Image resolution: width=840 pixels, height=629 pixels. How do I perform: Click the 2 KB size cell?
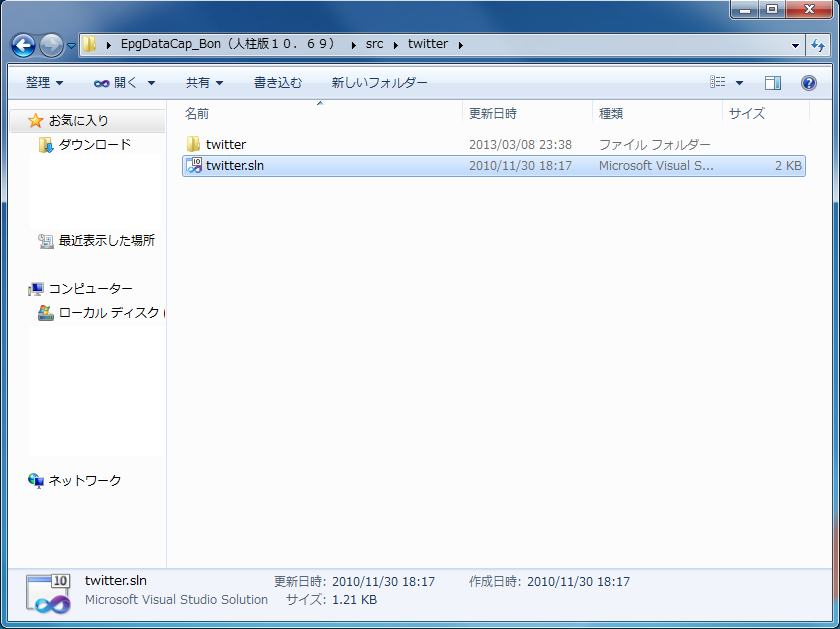[788, 166]
